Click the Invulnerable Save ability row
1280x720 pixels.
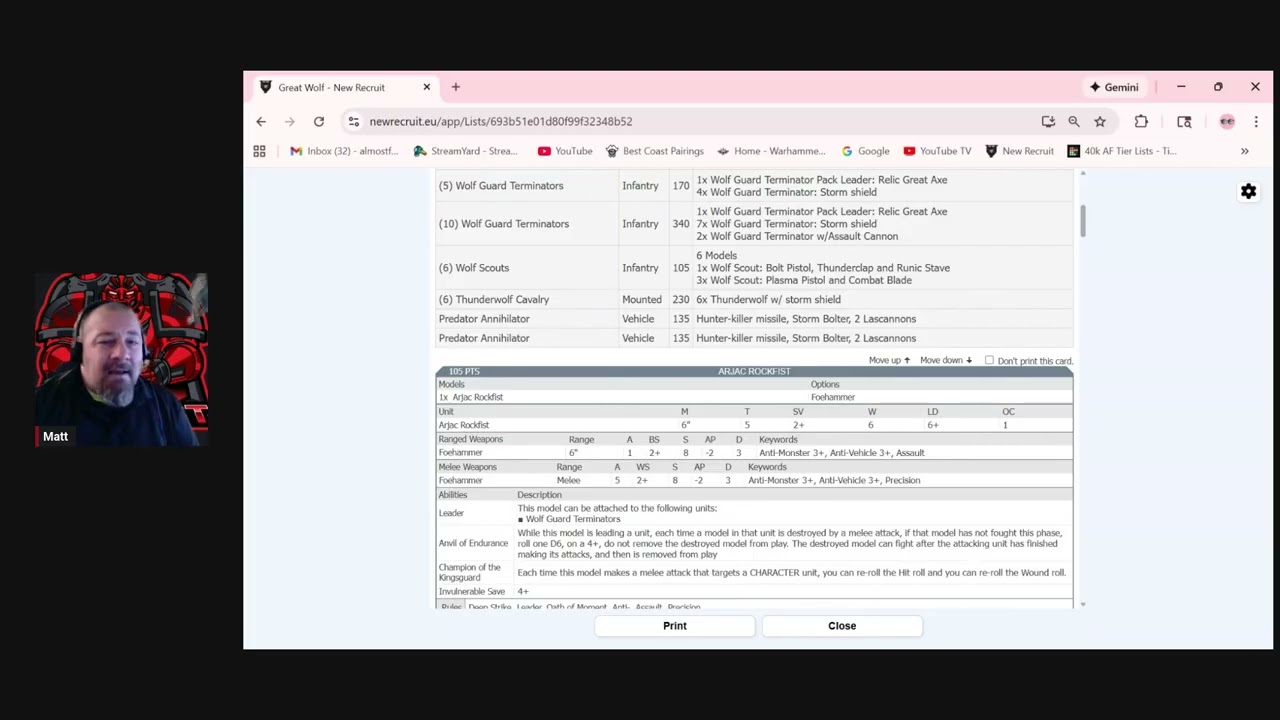point(754,591)
